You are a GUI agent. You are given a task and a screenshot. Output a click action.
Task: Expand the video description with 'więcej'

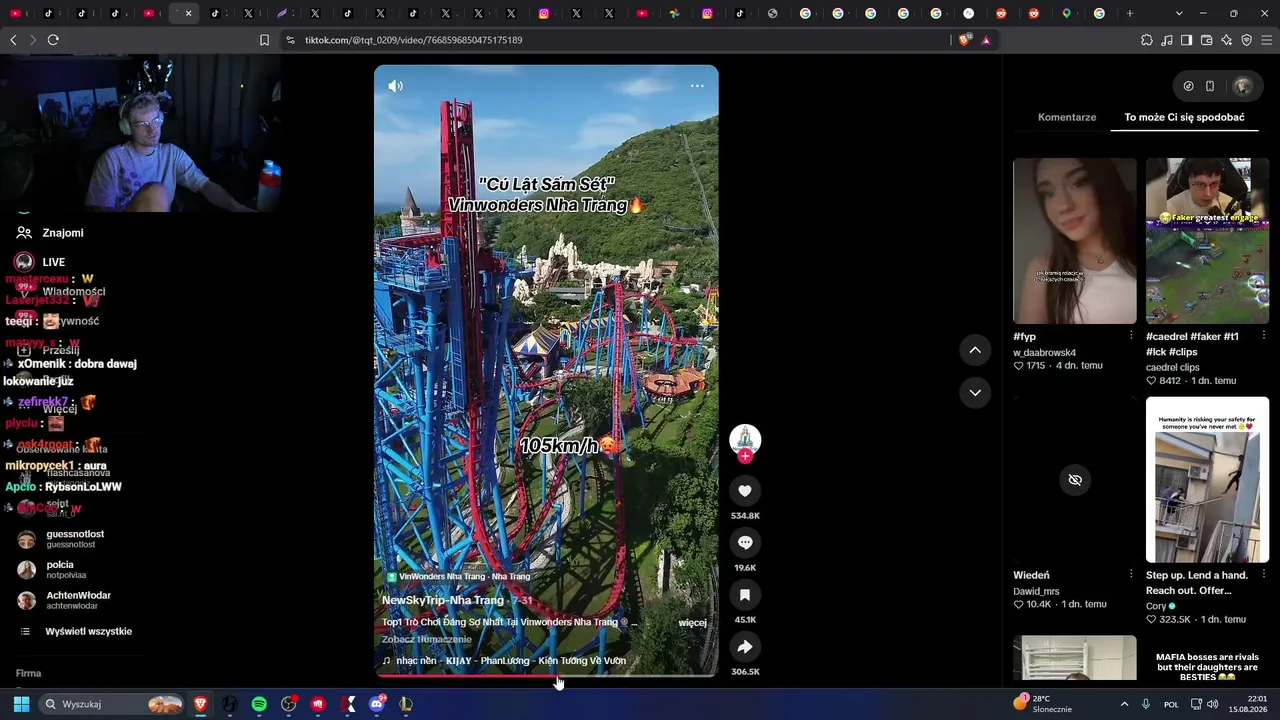click(x=692, y=622)
